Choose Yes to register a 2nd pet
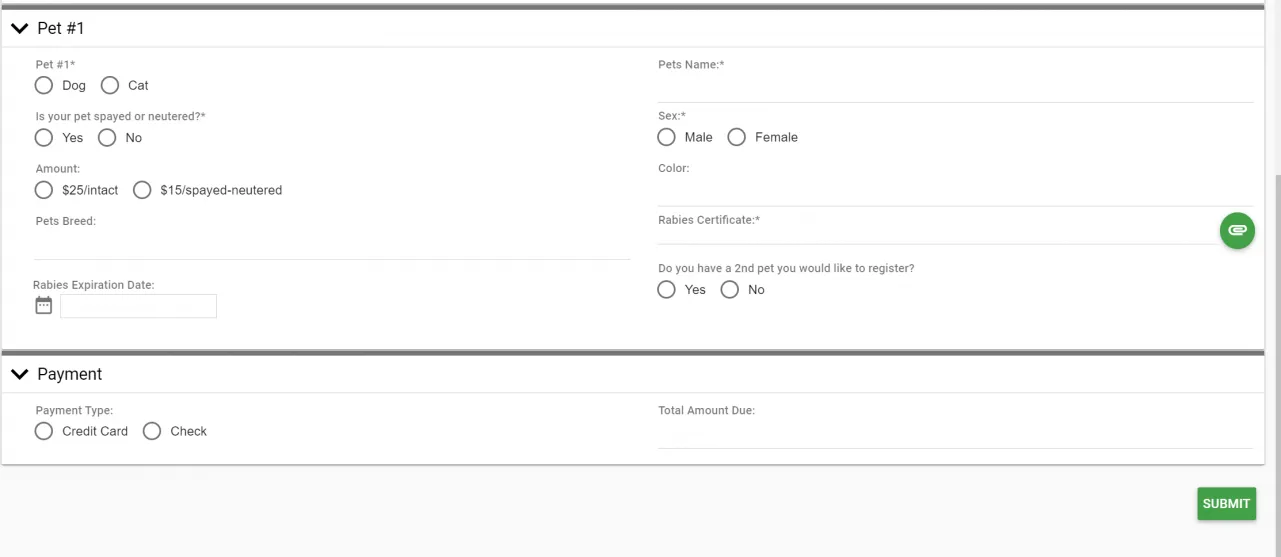This screenshot has width=1281, height=557. [667, 290]
